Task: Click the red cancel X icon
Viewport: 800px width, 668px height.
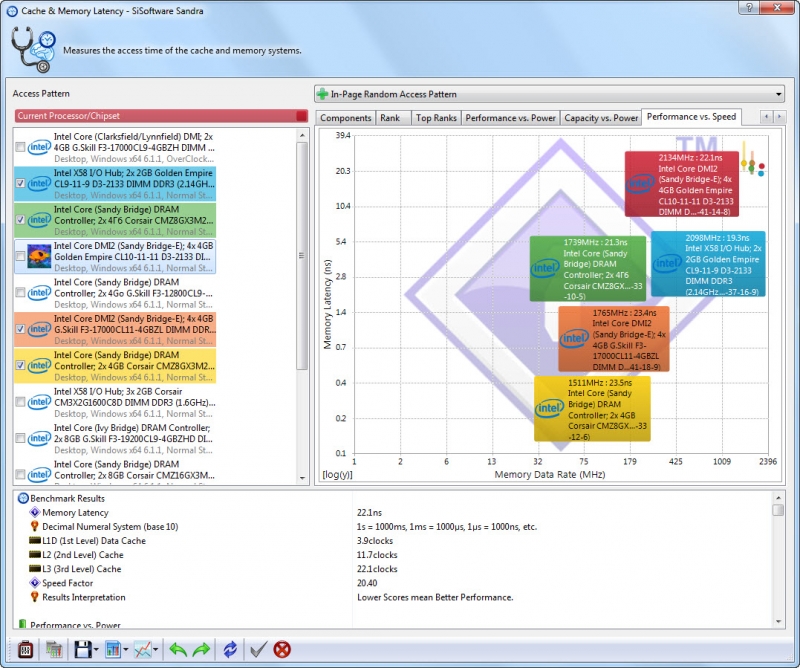Action: (282, 649)
